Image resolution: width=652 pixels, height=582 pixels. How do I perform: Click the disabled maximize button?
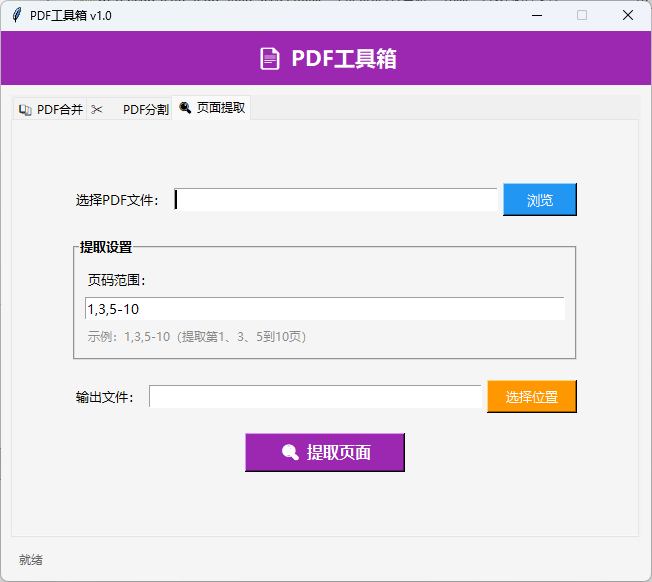click(x=582, y=15)
